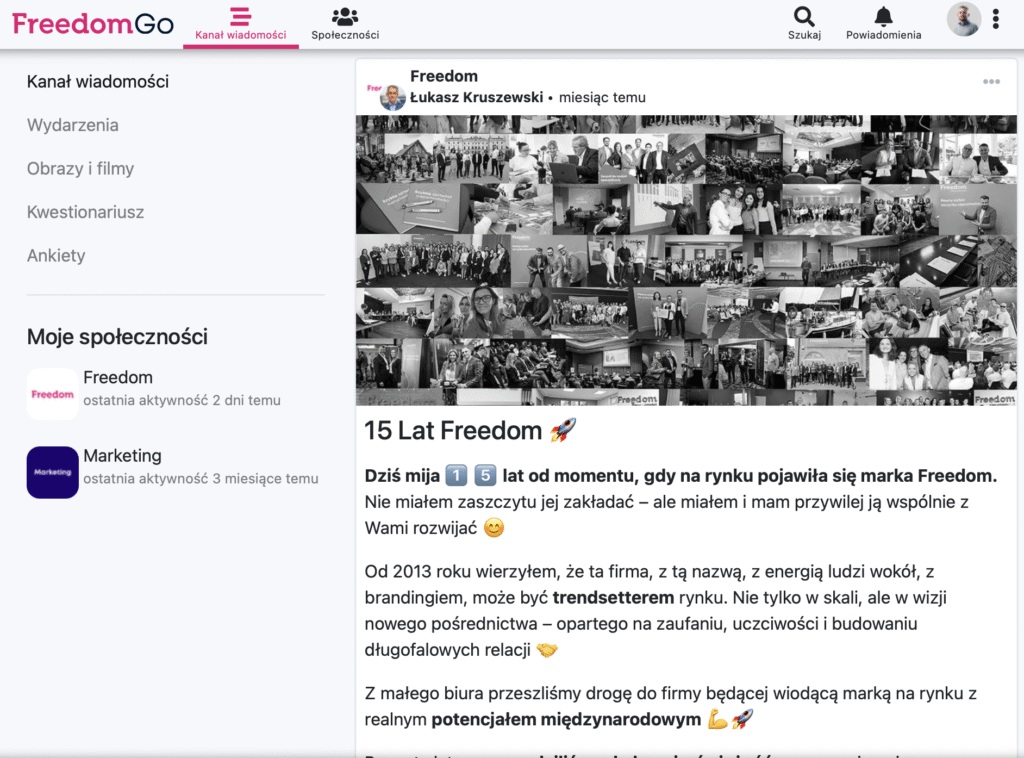Viewport: 1024px width, 758px height.
Task: Click the dark blue Marketing community icon
Action: point(52,472)
